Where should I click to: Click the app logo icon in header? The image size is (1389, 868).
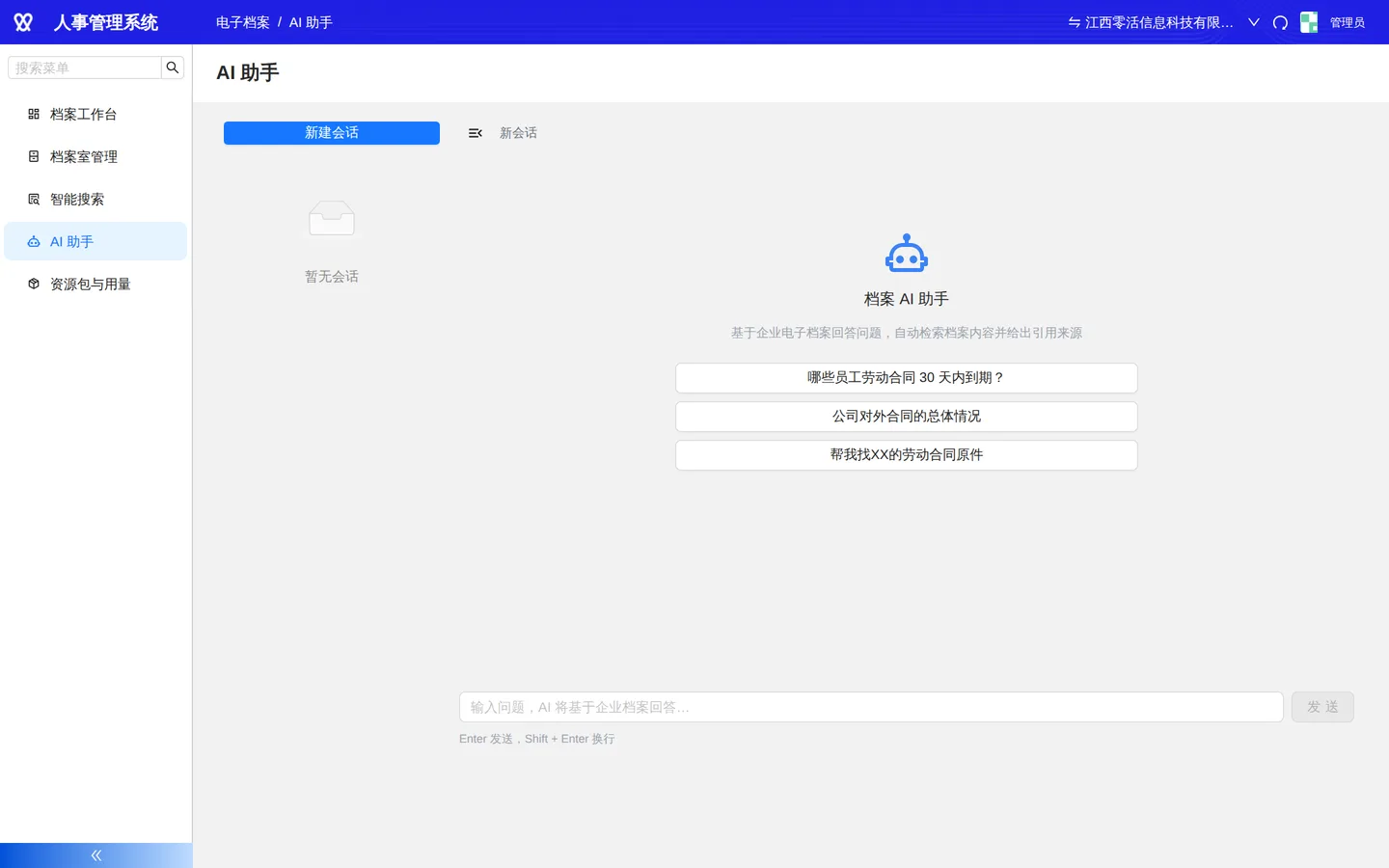point(23,22)
